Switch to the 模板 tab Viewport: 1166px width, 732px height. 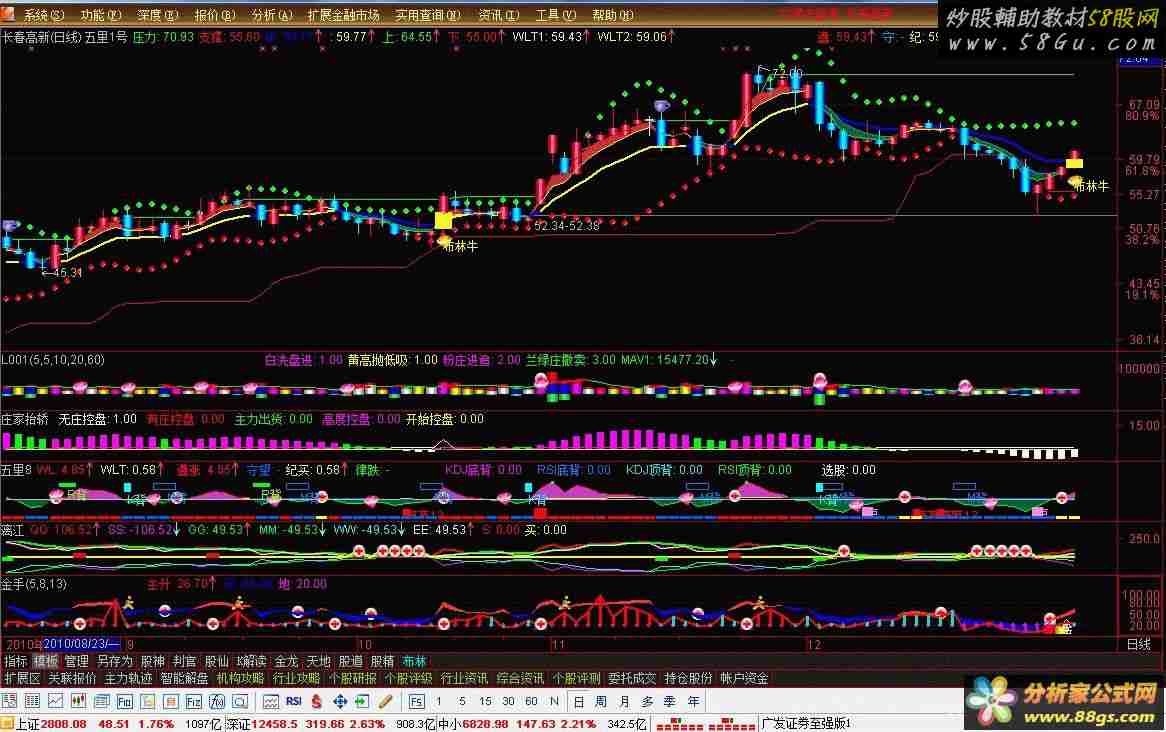pos(45,661)
